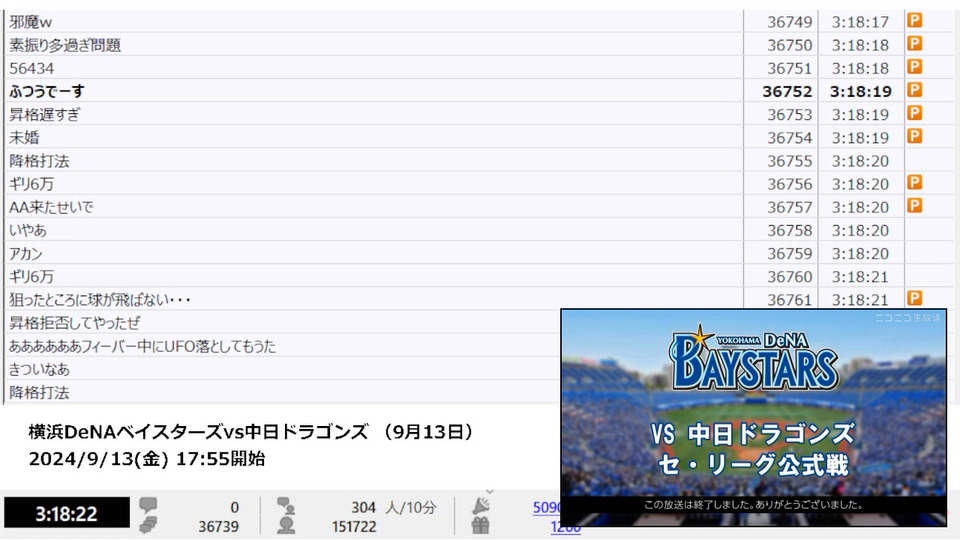Select the '降格打法' comment numbered 36755
Viewport: 960px width, 540px height.
373,161
